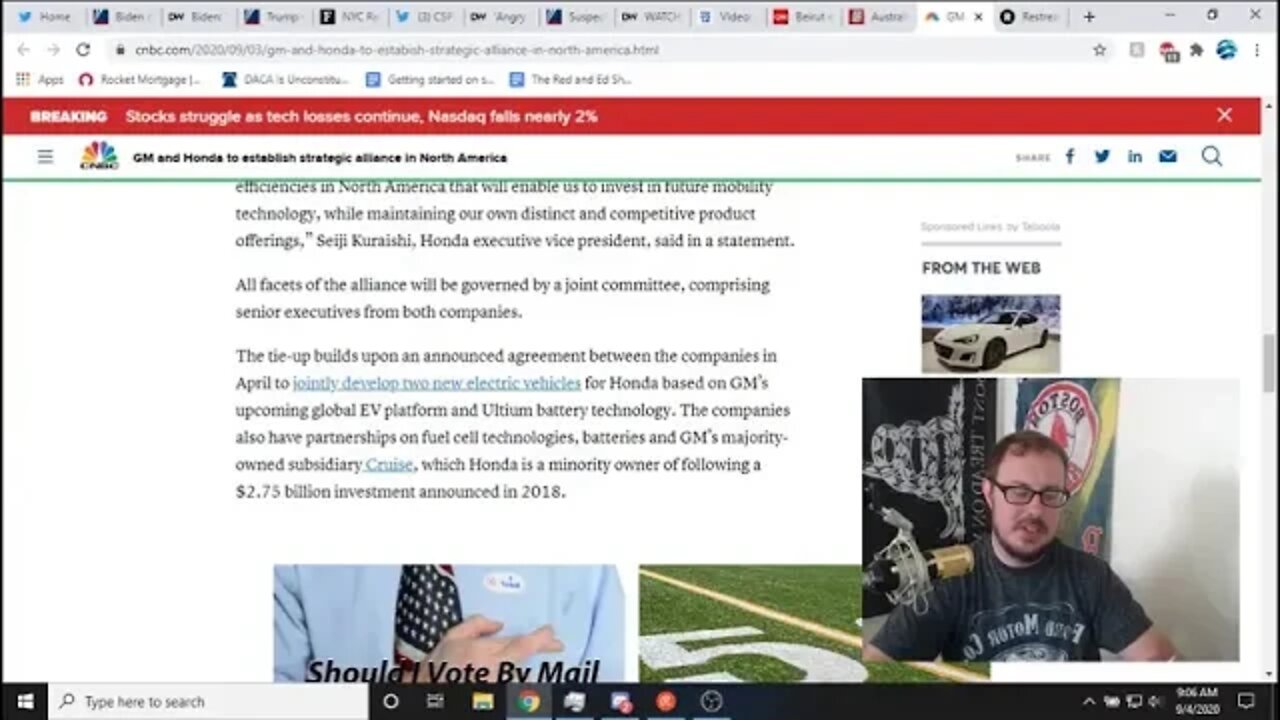Open a new browser tab
Screen dimensions: 1280x720
[x=1089, y=16]
